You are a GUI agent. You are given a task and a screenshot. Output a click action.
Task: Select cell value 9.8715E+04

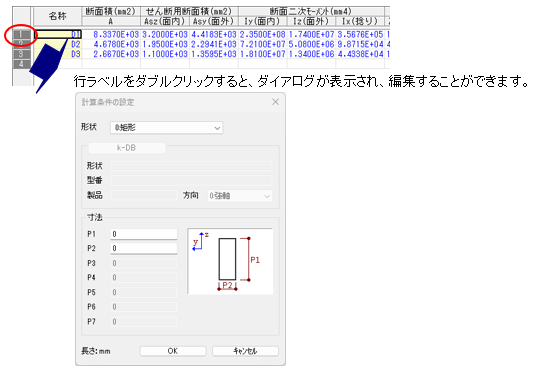(360, 44)
